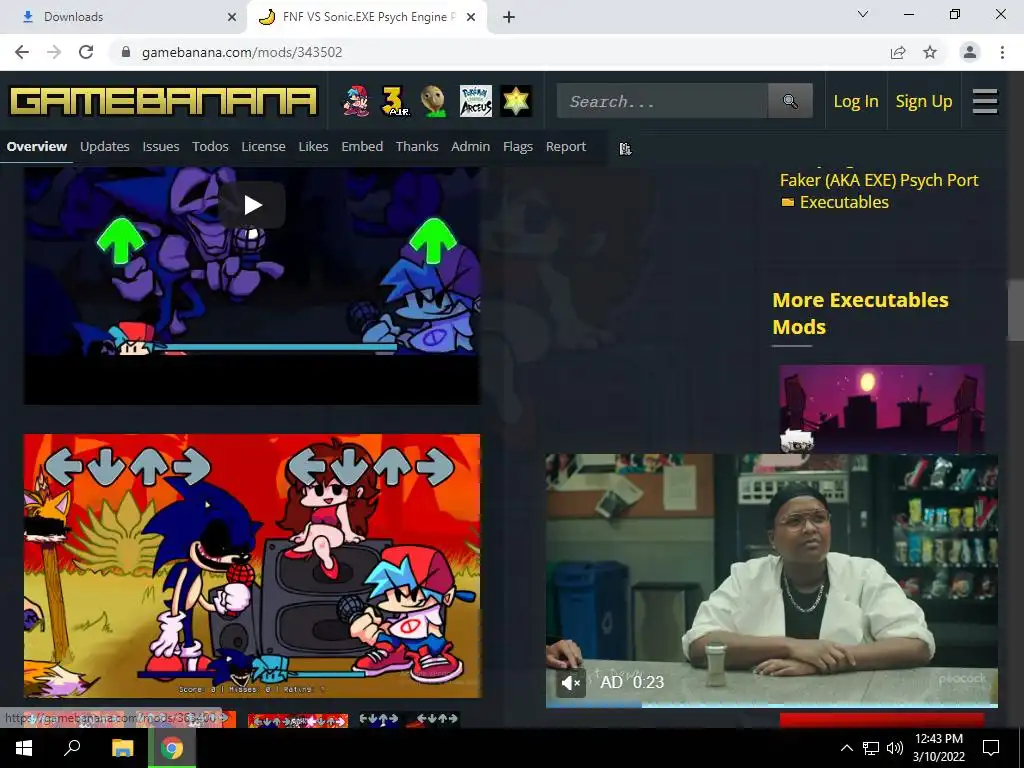Open Chrome's three-dot menu
The width and height of the screenshot is (1024, 768).
click(1002, 52)
